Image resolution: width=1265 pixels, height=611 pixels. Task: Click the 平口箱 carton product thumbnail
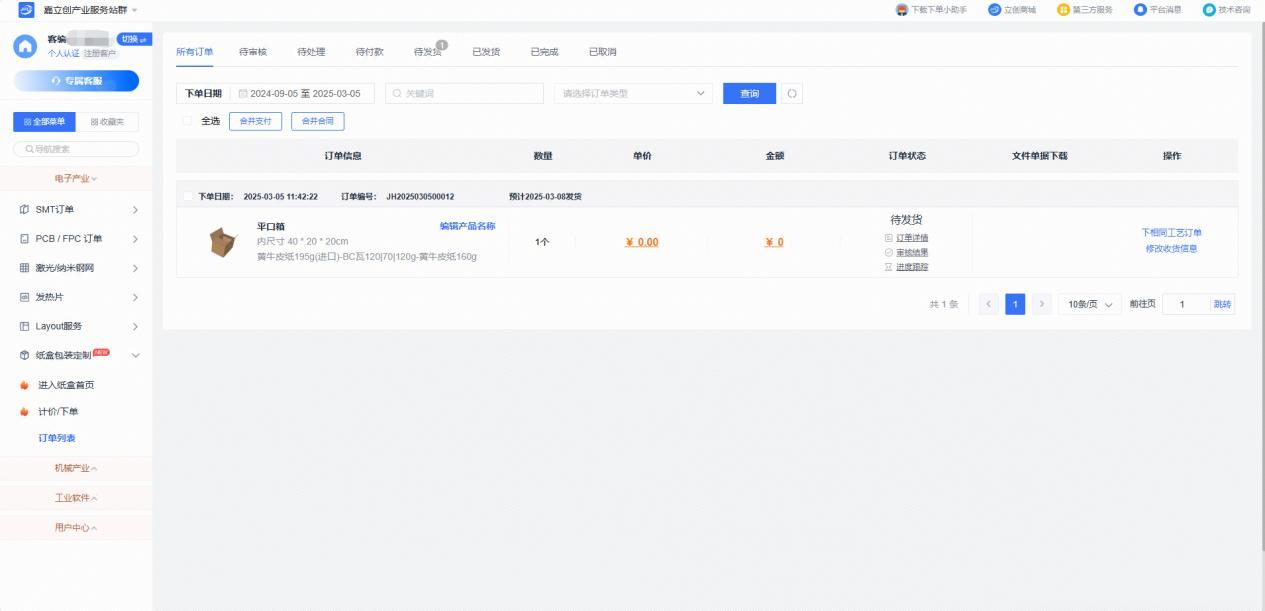222,242
